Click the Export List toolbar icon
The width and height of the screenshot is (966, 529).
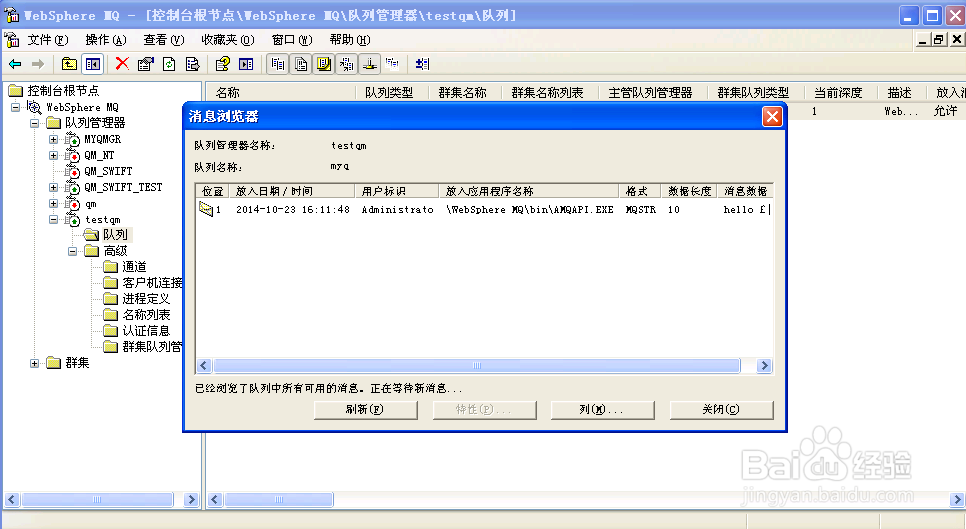tap(192, 64)
